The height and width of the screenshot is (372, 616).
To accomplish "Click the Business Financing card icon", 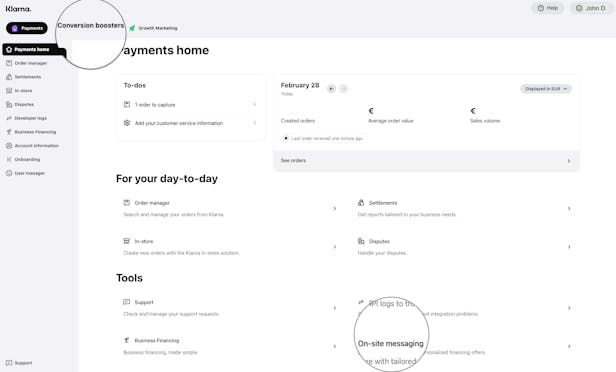I will click(x=126, y=340).
